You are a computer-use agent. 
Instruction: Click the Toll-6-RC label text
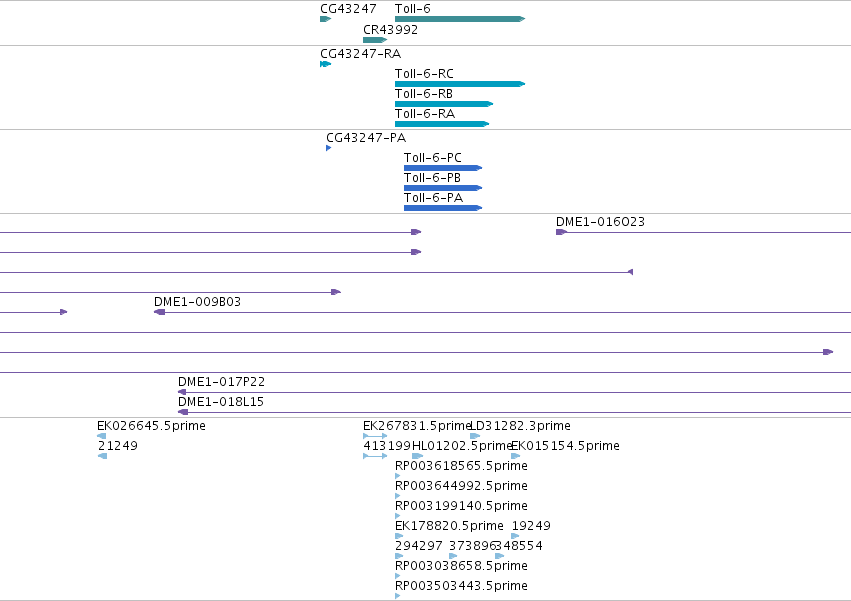tap(424, 74)
